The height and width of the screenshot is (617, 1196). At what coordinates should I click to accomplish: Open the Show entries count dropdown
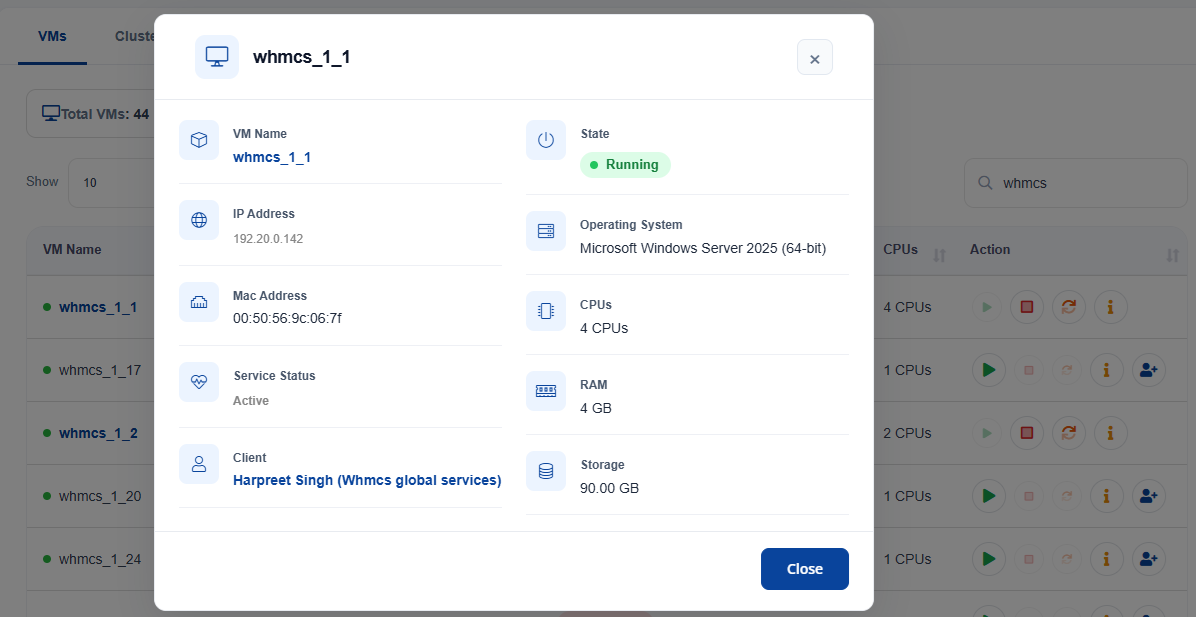[111, 183]
